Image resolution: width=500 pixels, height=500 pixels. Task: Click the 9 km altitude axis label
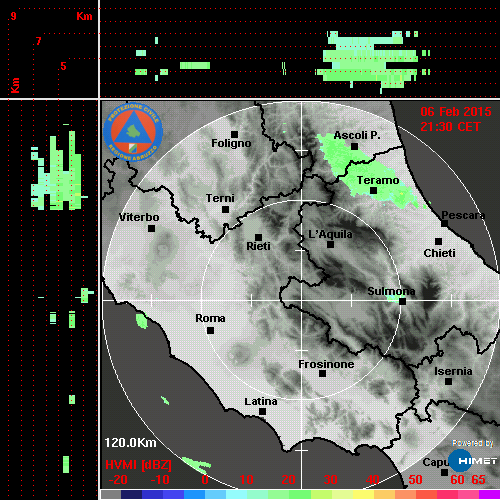(x=13, y=16)
